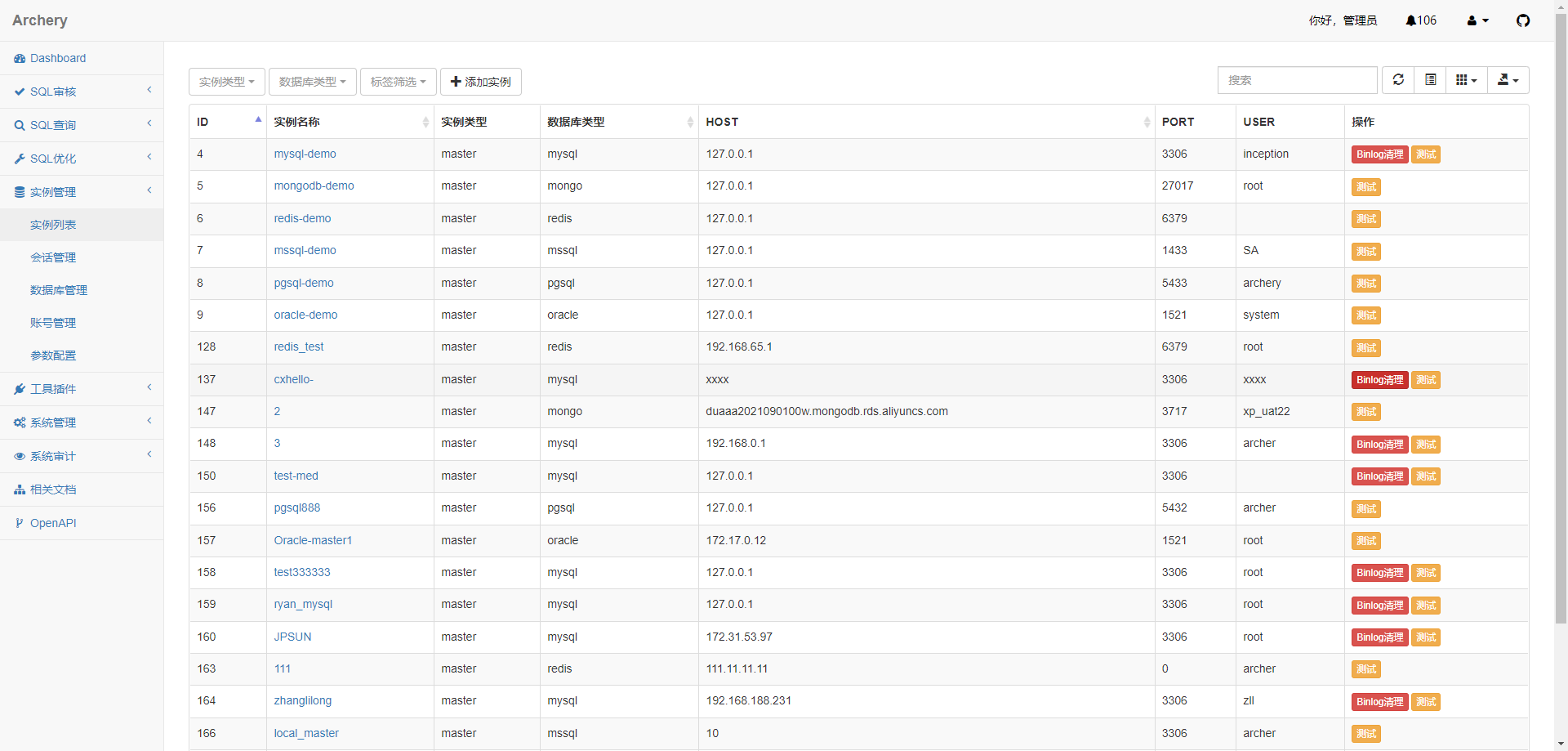
Task: Click Binlog清理 for mysql-demo row
Action: coord(1380,154)
